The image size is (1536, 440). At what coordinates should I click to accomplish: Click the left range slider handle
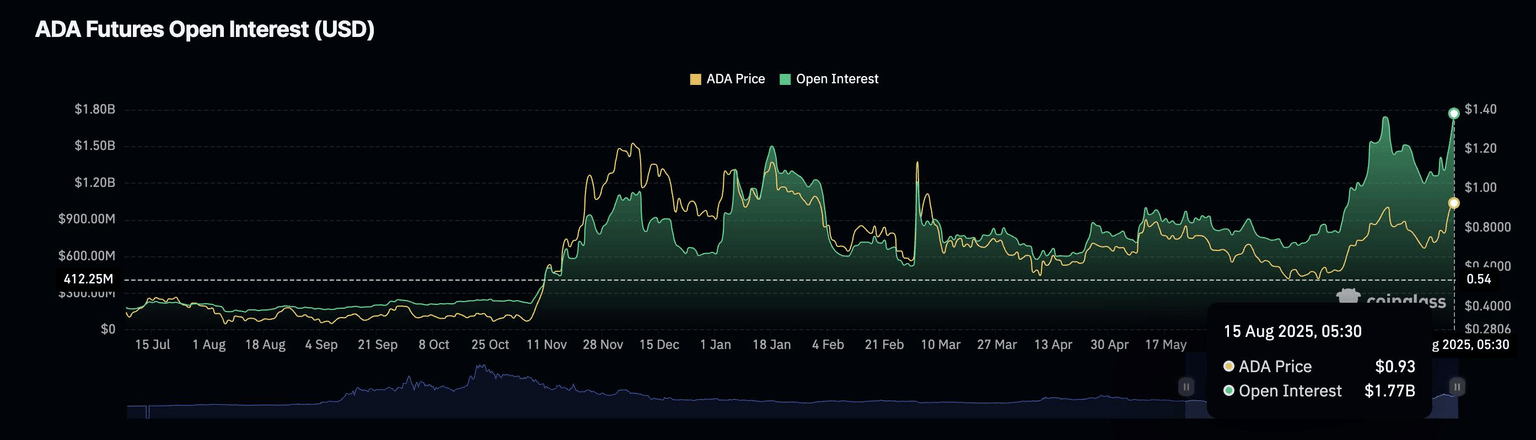tap(1186, 386)
